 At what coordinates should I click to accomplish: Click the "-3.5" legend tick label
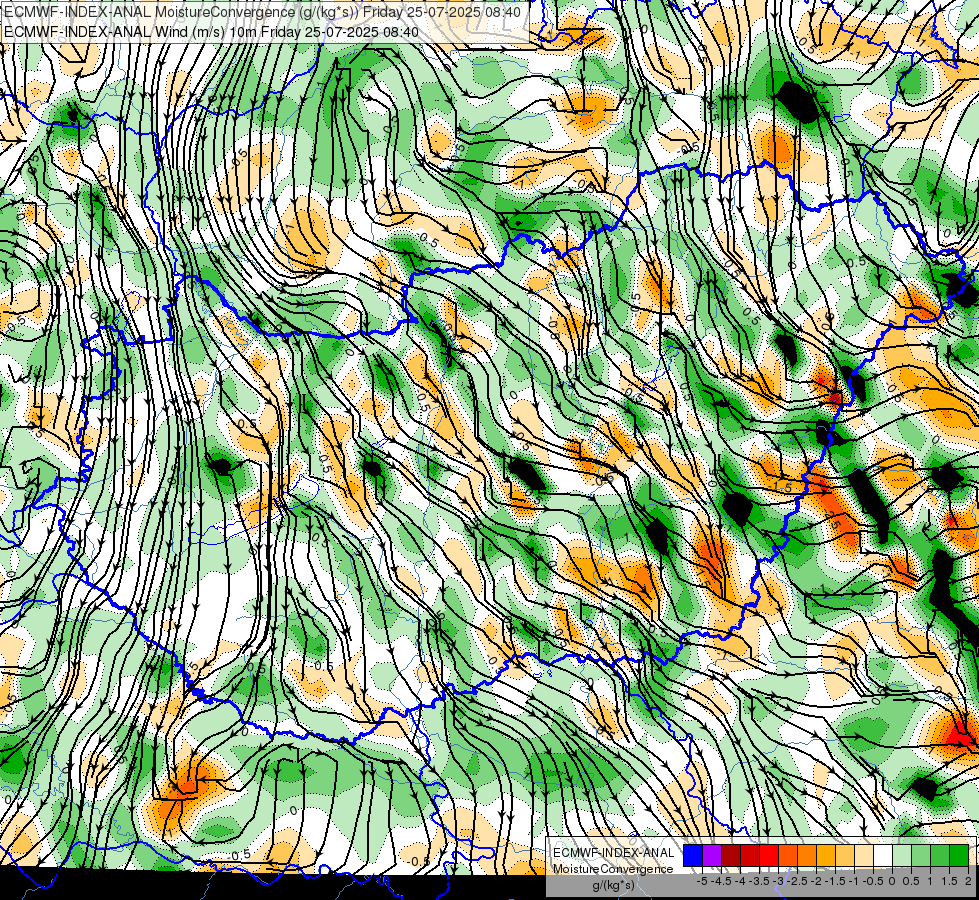point(759,881)
